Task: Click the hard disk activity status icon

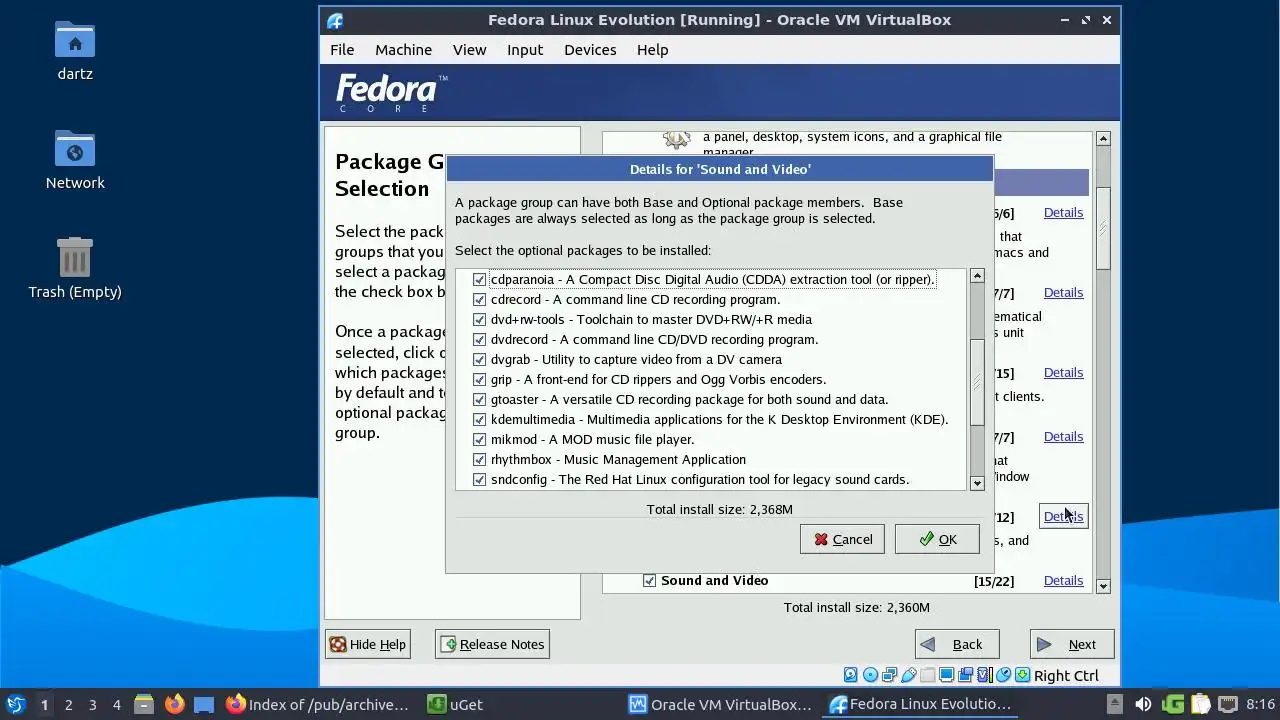Action: (x=850, y=675)
